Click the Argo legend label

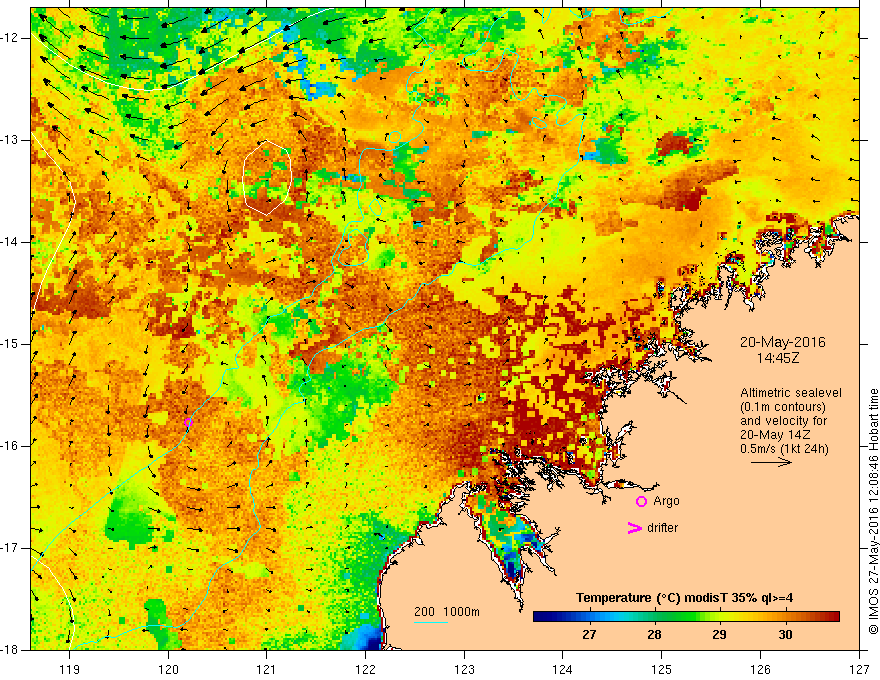(x=666, y=501)
